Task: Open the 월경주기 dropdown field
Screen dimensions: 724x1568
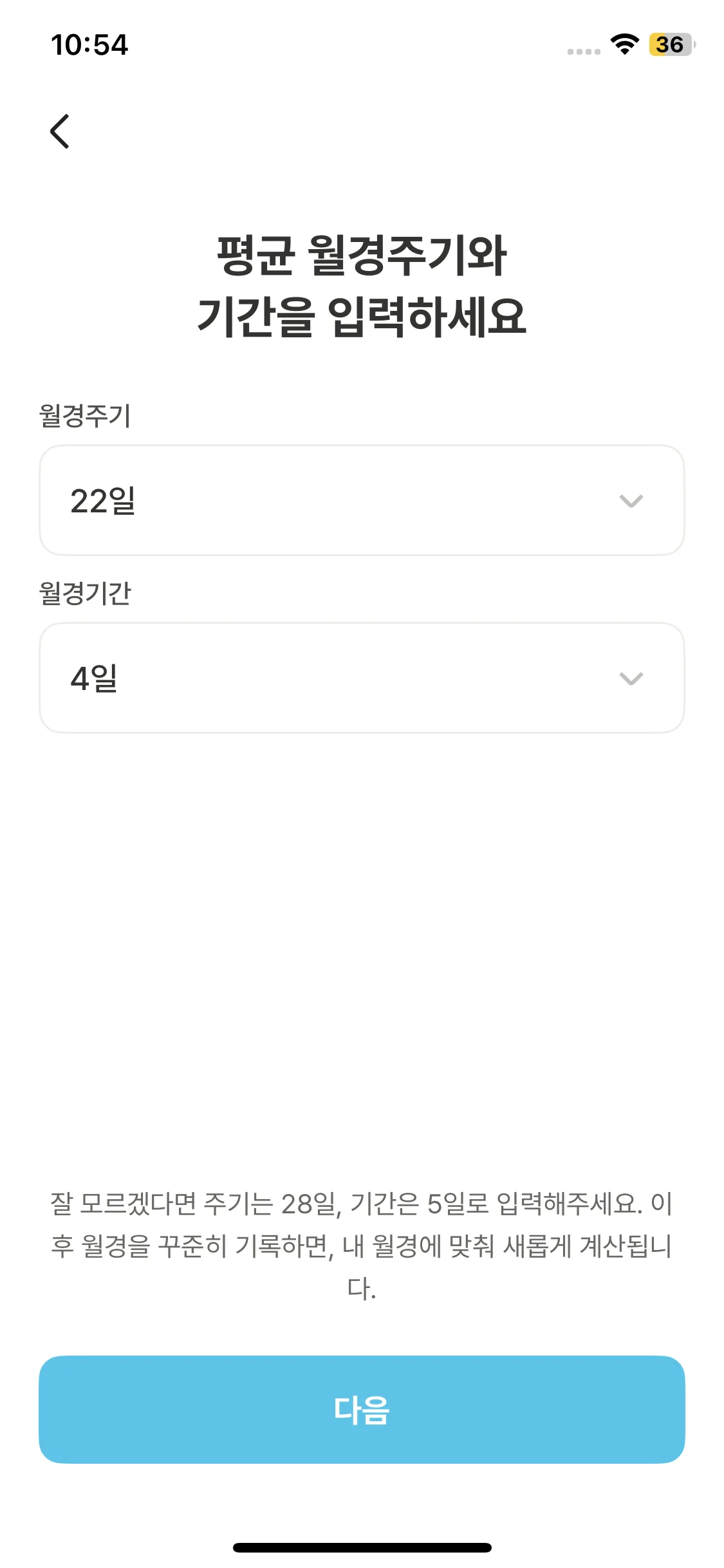Action: click(362, 500)
